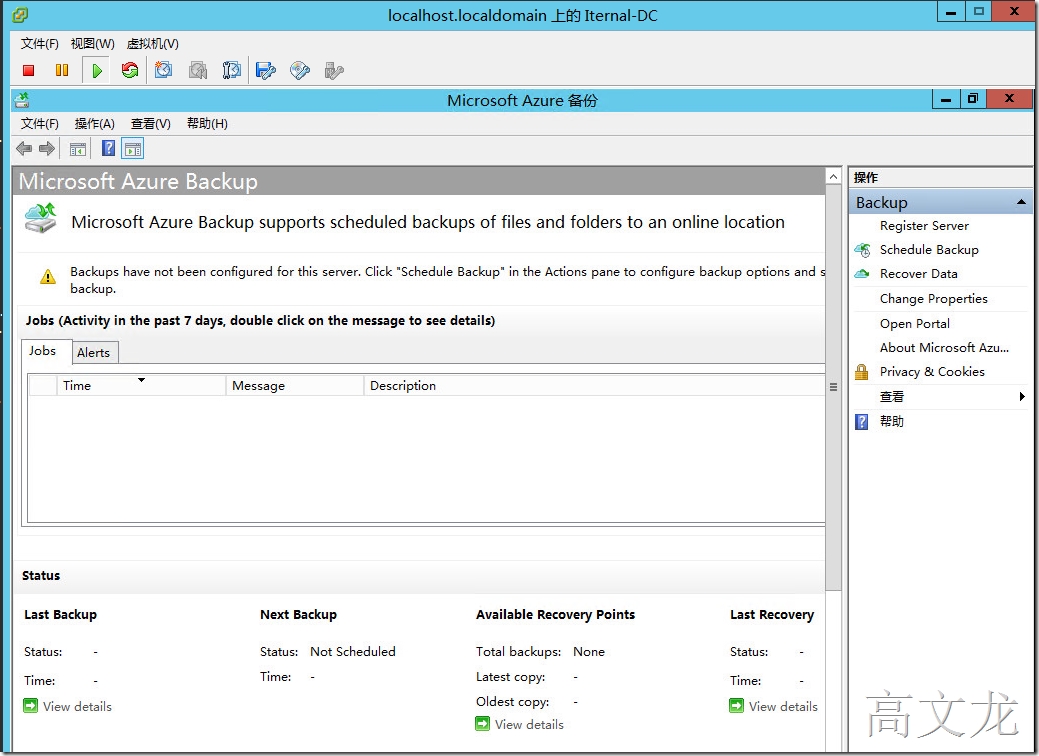Toggle the action pane toolbar icon

[x=133, y=149]
